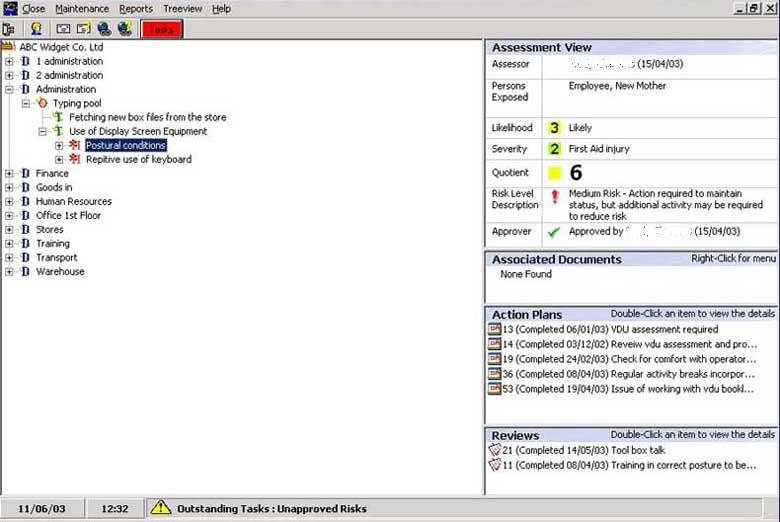Click the tree view toolbar icon

[8, 29]
